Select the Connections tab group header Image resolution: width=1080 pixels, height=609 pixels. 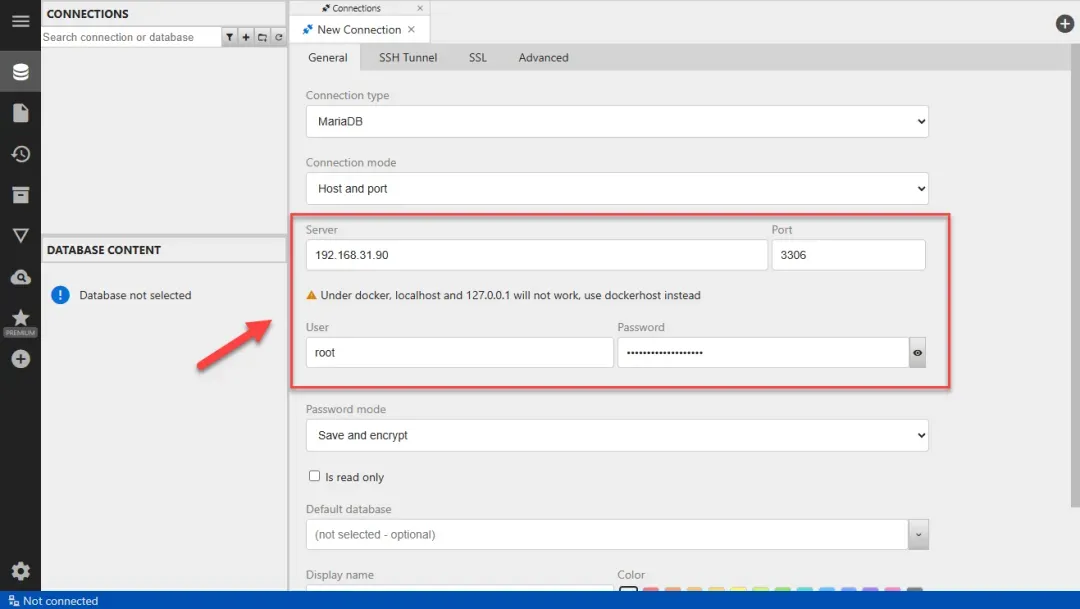pyautogui.click(x=356, y=8)
